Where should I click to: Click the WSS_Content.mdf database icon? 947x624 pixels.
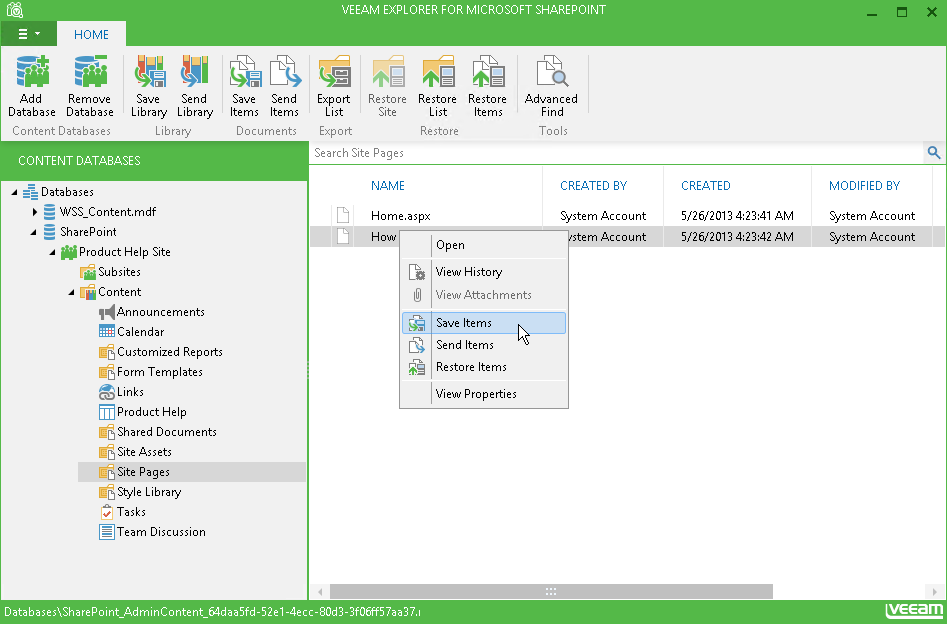50,211
